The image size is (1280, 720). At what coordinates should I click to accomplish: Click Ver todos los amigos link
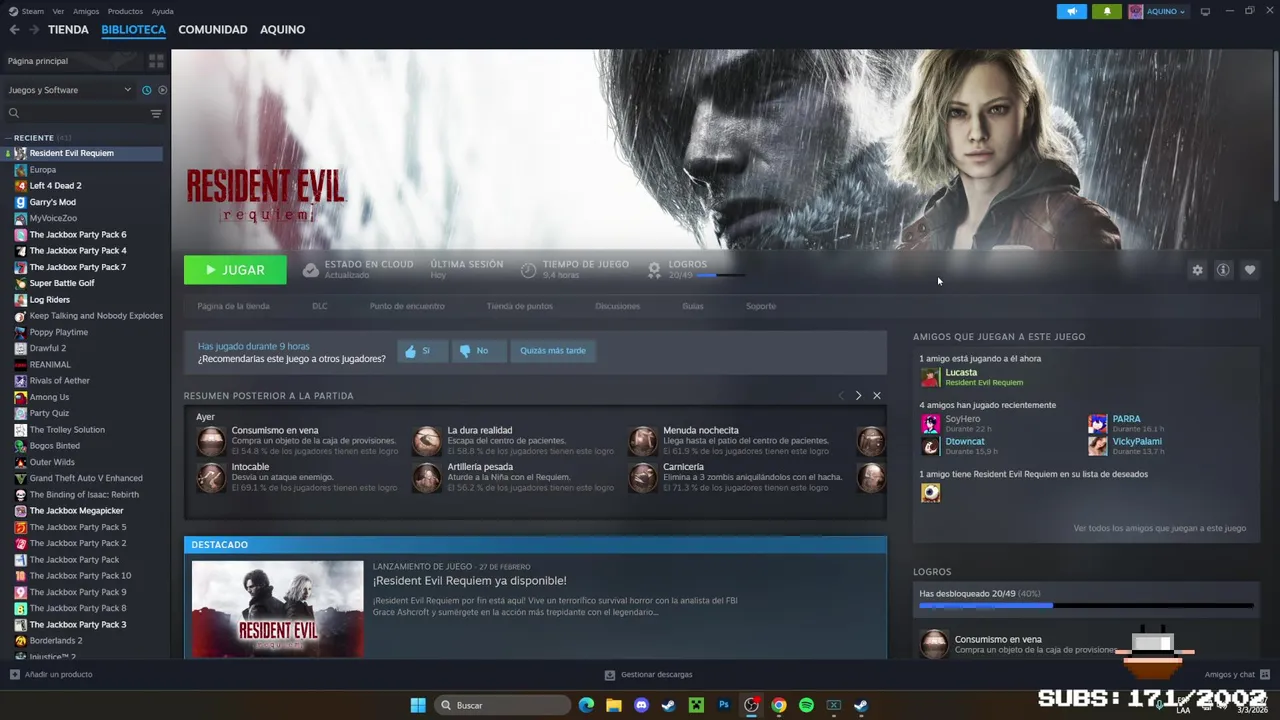1160,528
